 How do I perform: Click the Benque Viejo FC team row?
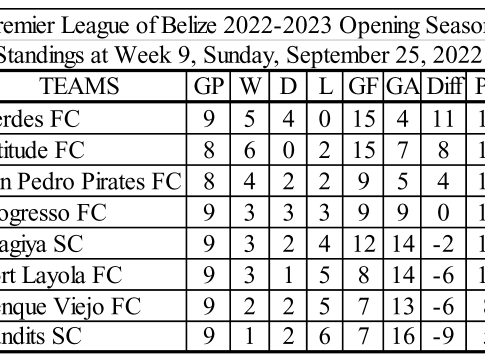(x=242, y=306)
